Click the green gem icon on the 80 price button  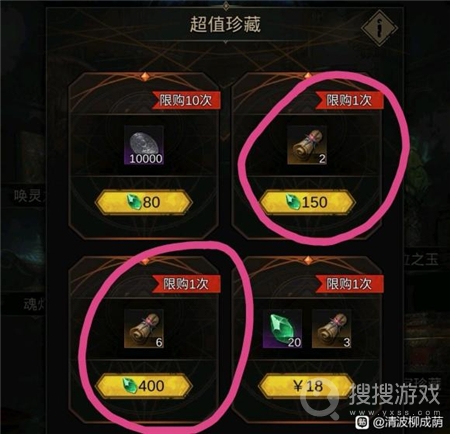point(135,202)
